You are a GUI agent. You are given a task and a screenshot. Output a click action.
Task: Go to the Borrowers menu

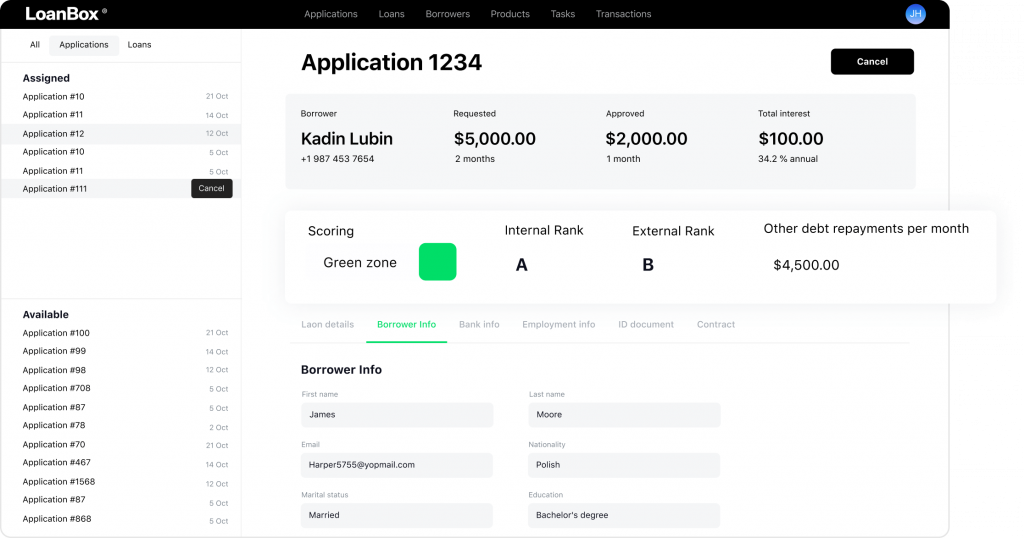447,14
